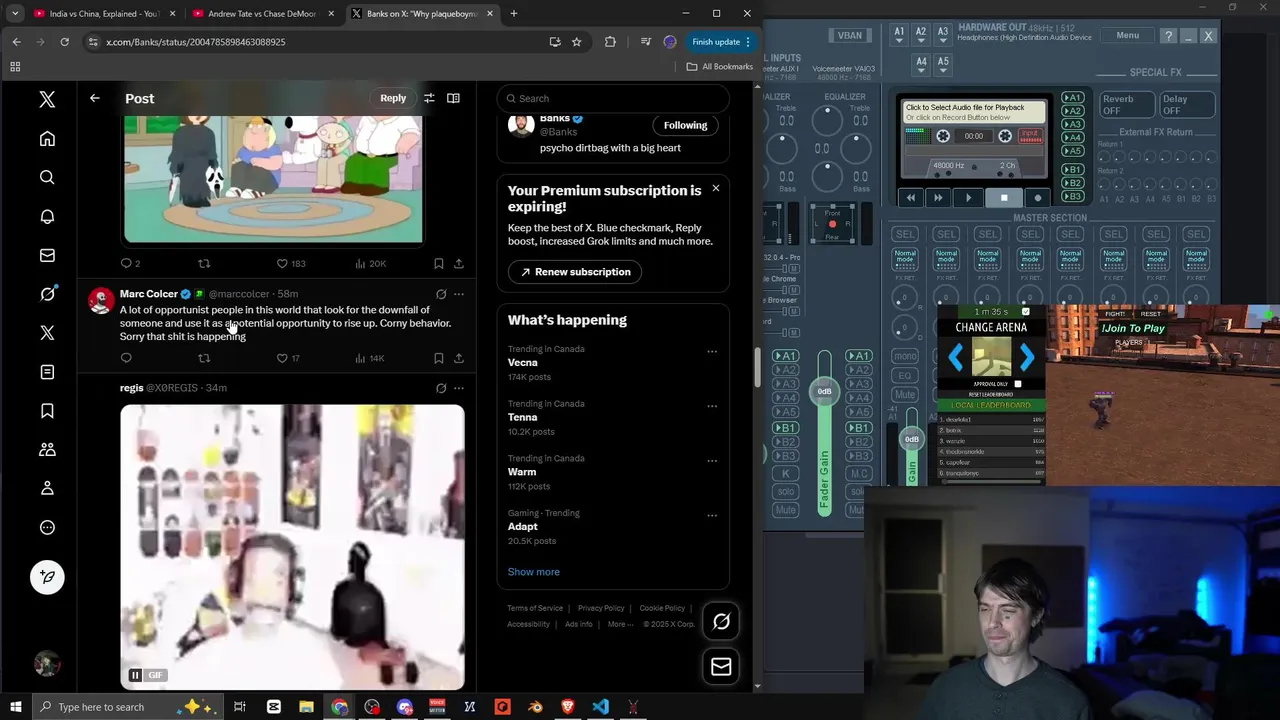Open A3 hardware out device dropdown
The image size is (1280, 720).
tap(943, 34)
